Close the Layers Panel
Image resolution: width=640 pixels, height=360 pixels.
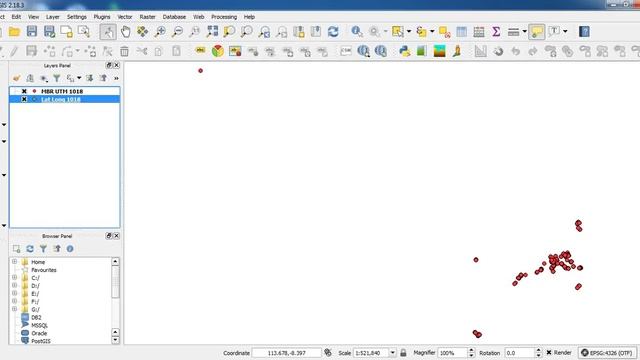(116, 65)
